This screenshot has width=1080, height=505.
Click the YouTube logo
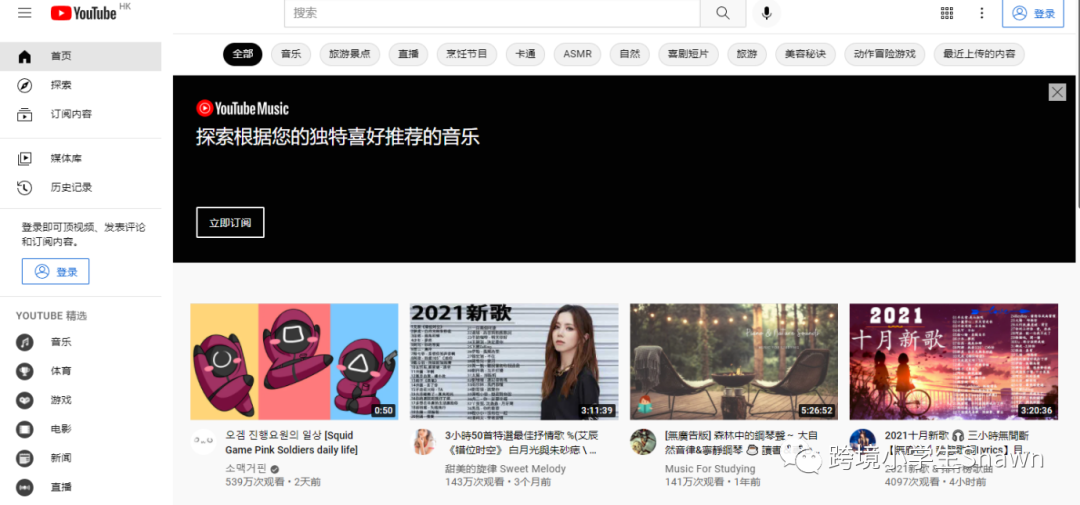click(x=84, y=13)
